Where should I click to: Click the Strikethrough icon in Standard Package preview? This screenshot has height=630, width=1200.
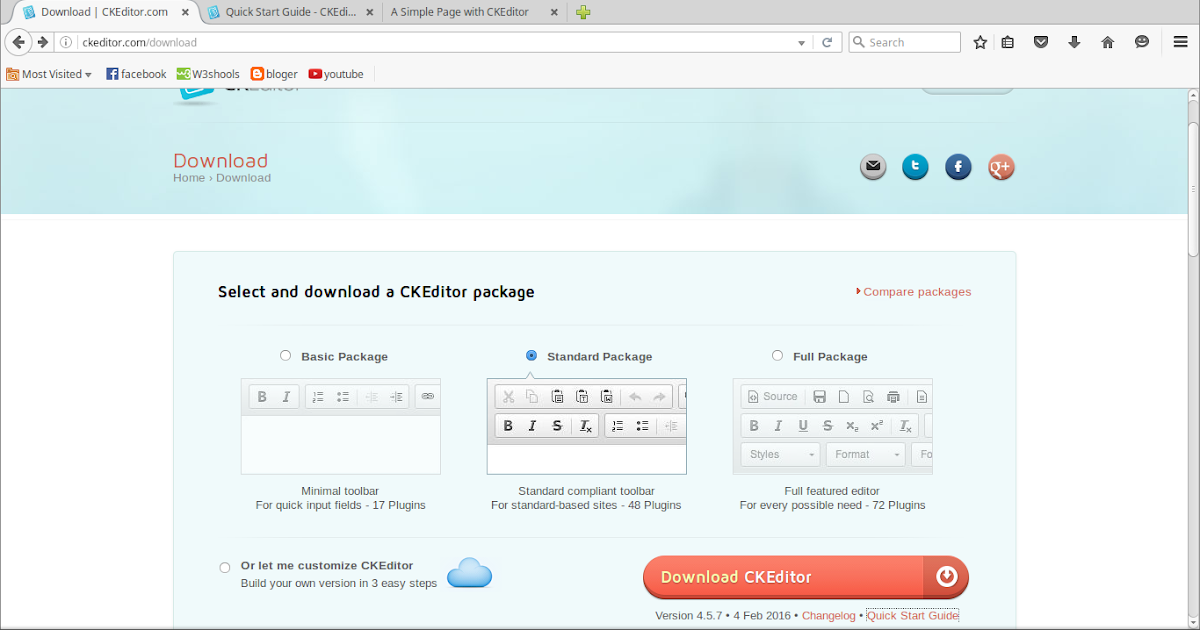tap(557, 426)
